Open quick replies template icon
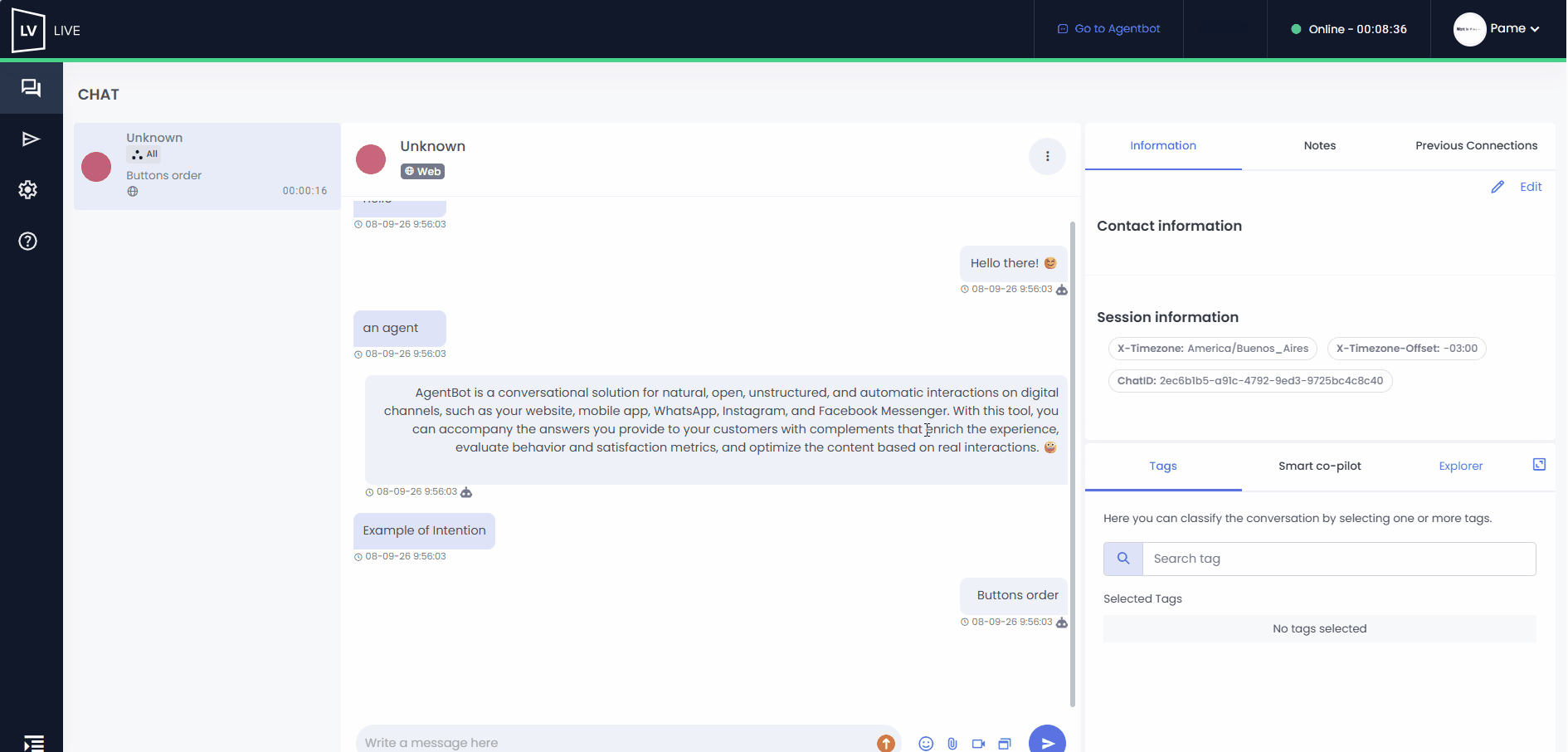The image size is (1568, 752). pyautogui.click(x=1005, y=744)
